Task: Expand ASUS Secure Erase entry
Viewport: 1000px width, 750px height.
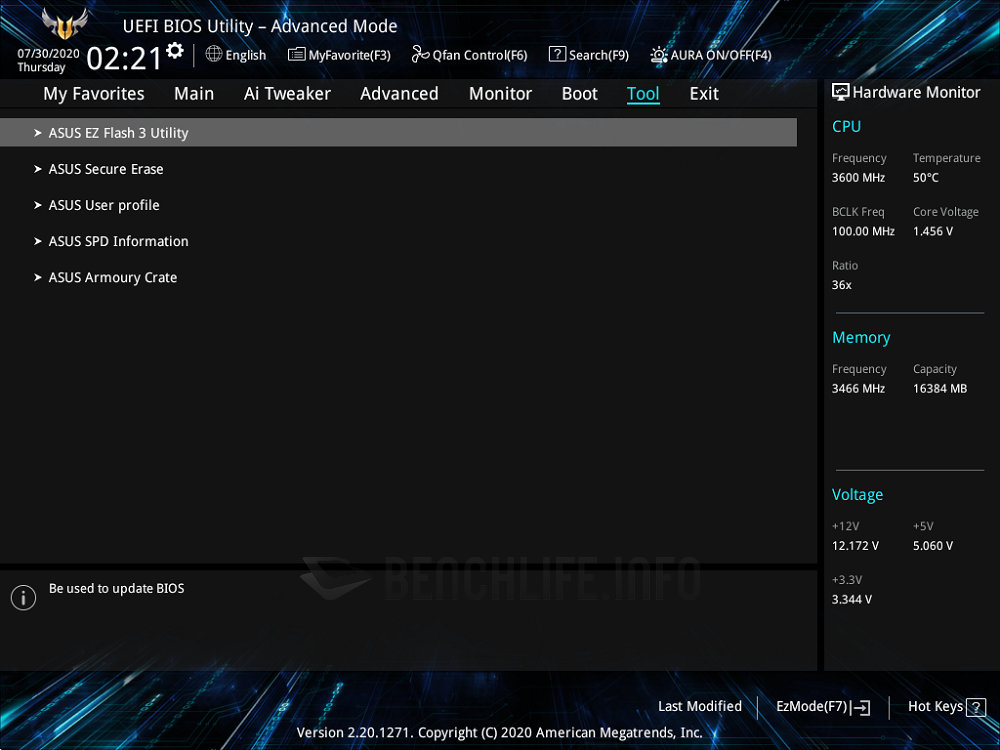Action: coord(106,169)
